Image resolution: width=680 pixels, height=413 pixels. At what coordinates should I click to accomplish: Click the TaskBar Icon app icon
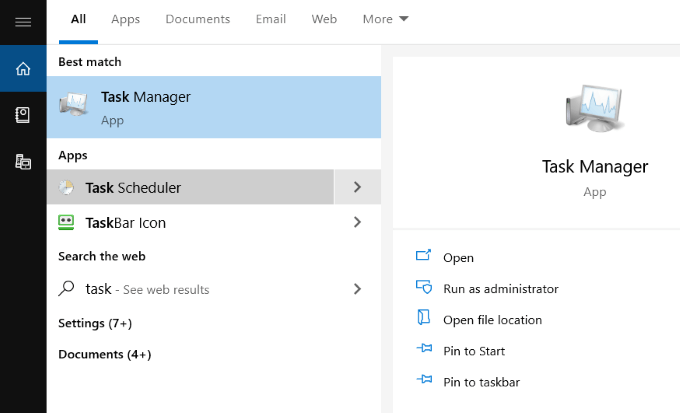tap(67, 222)
